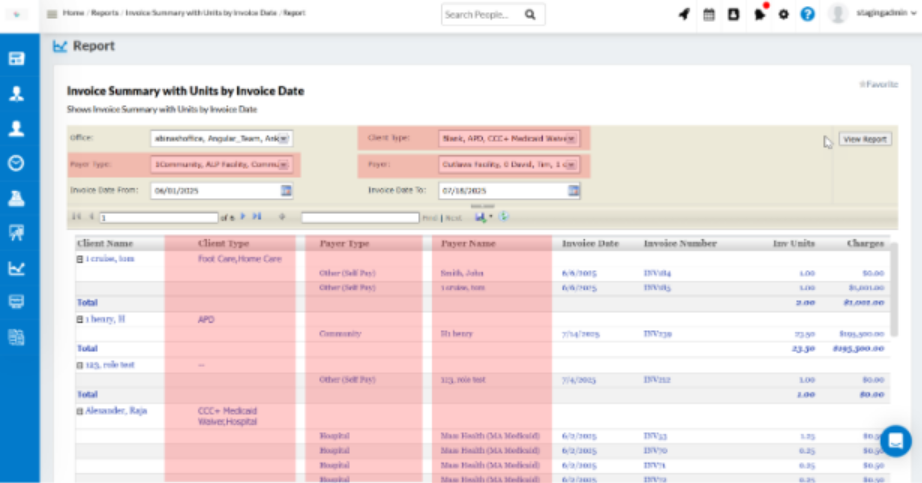Viewport: 922px width, 483px height.
Task: Open the Payer dropdown
Action: point(509,165)
